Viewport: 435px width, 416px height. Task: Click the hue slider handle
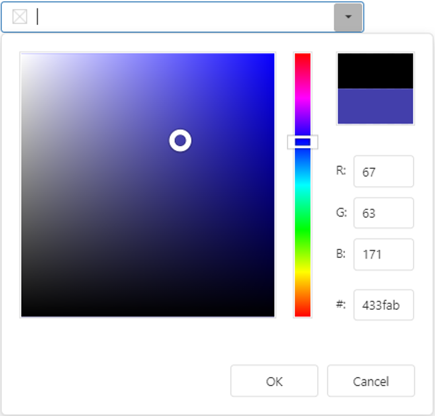[x=303, y=142]
